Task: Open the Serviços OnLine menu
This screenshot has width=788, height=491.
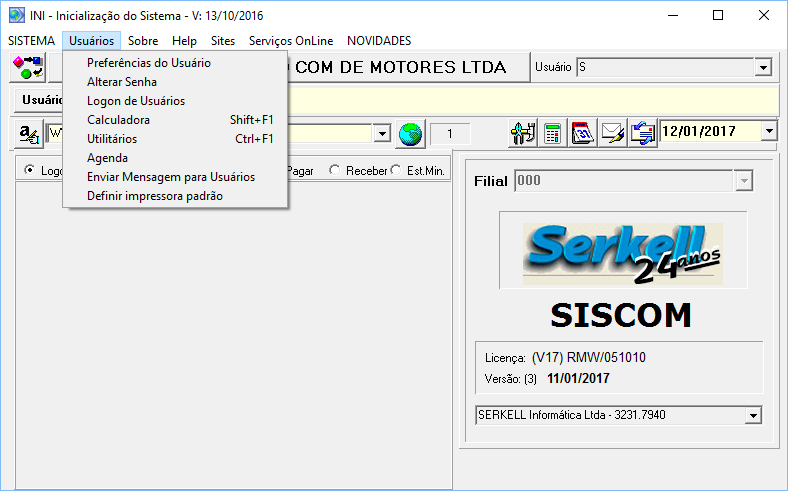Action: (291, 41)
